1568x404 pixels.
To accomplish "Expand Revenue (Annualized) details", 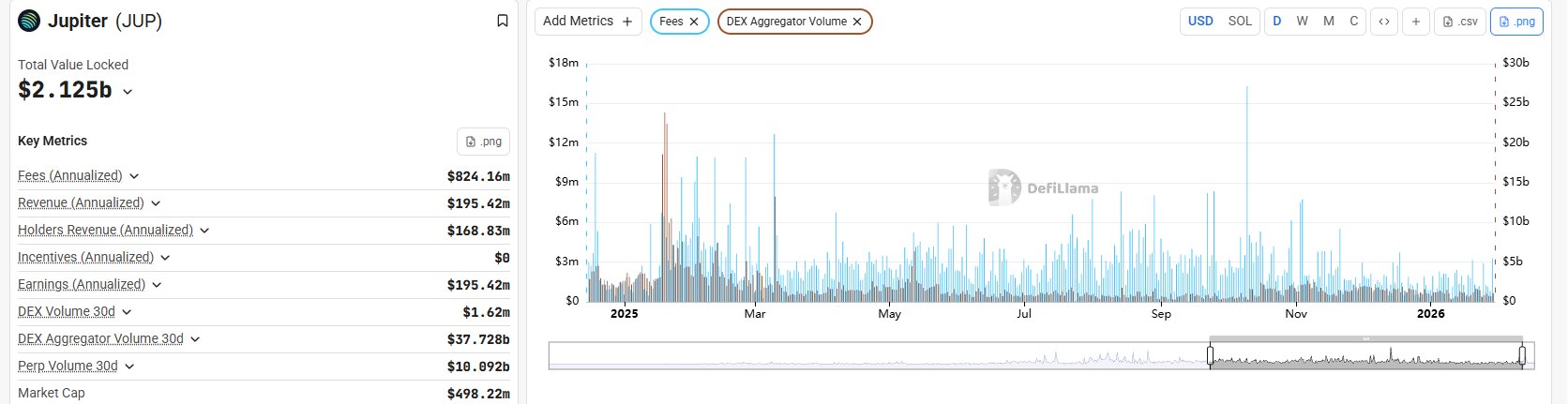I will [156, 203].
